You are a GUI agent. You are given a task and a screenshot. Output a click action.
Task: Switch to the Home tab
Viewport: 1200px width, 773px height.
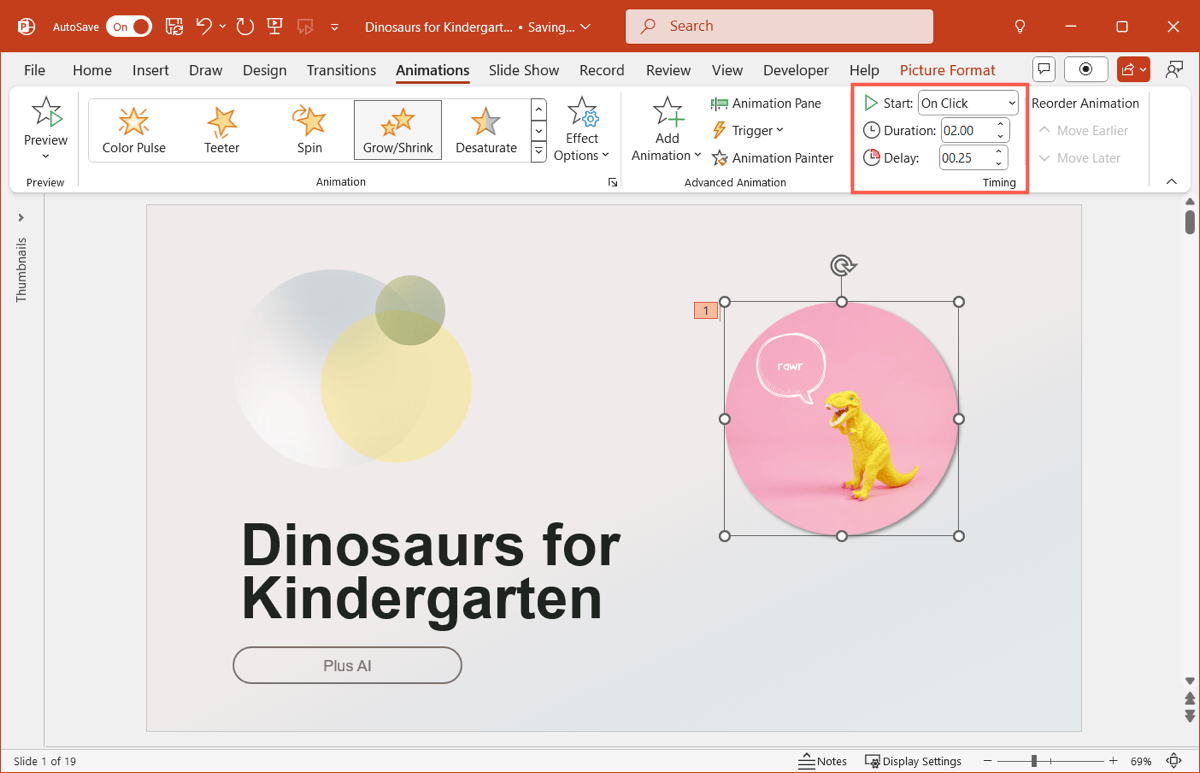tap(92, 70)
